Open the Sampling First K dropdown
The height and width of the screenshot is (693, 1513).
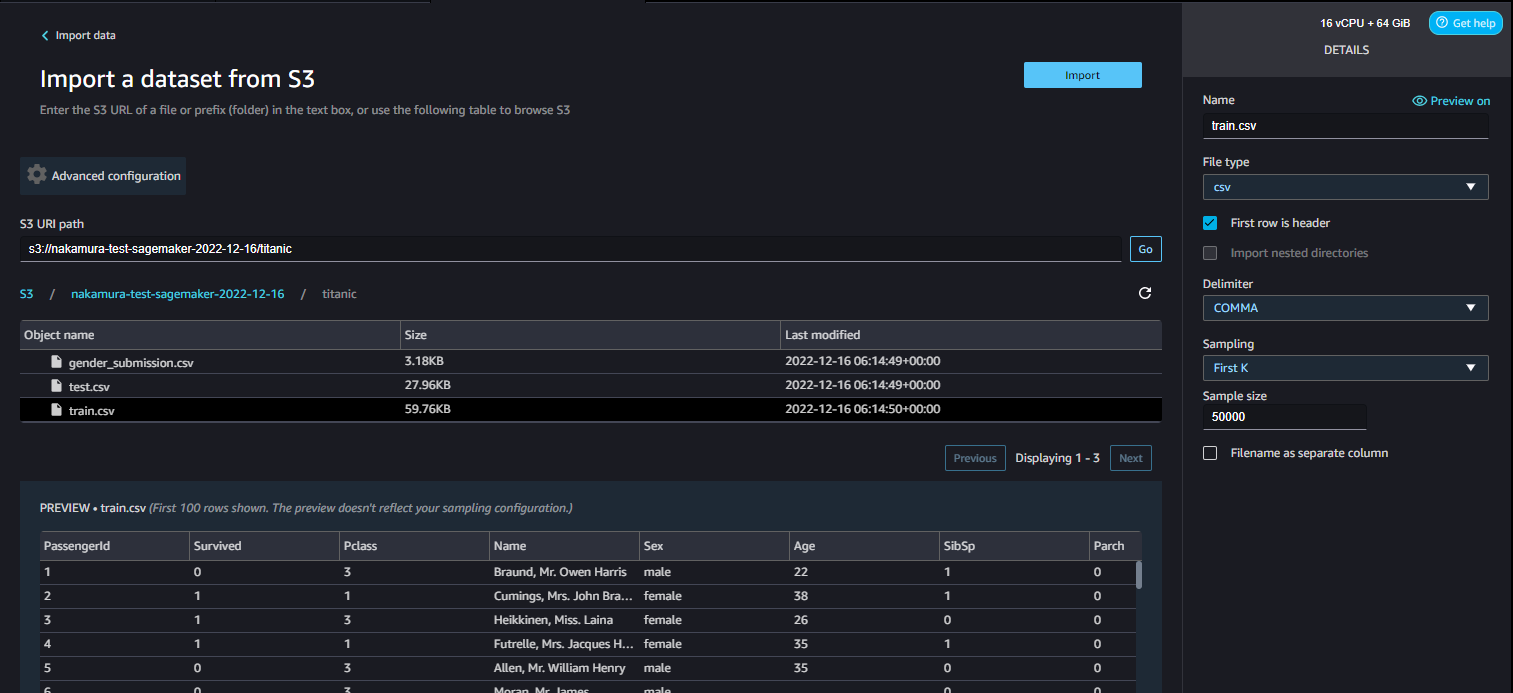1344,368
